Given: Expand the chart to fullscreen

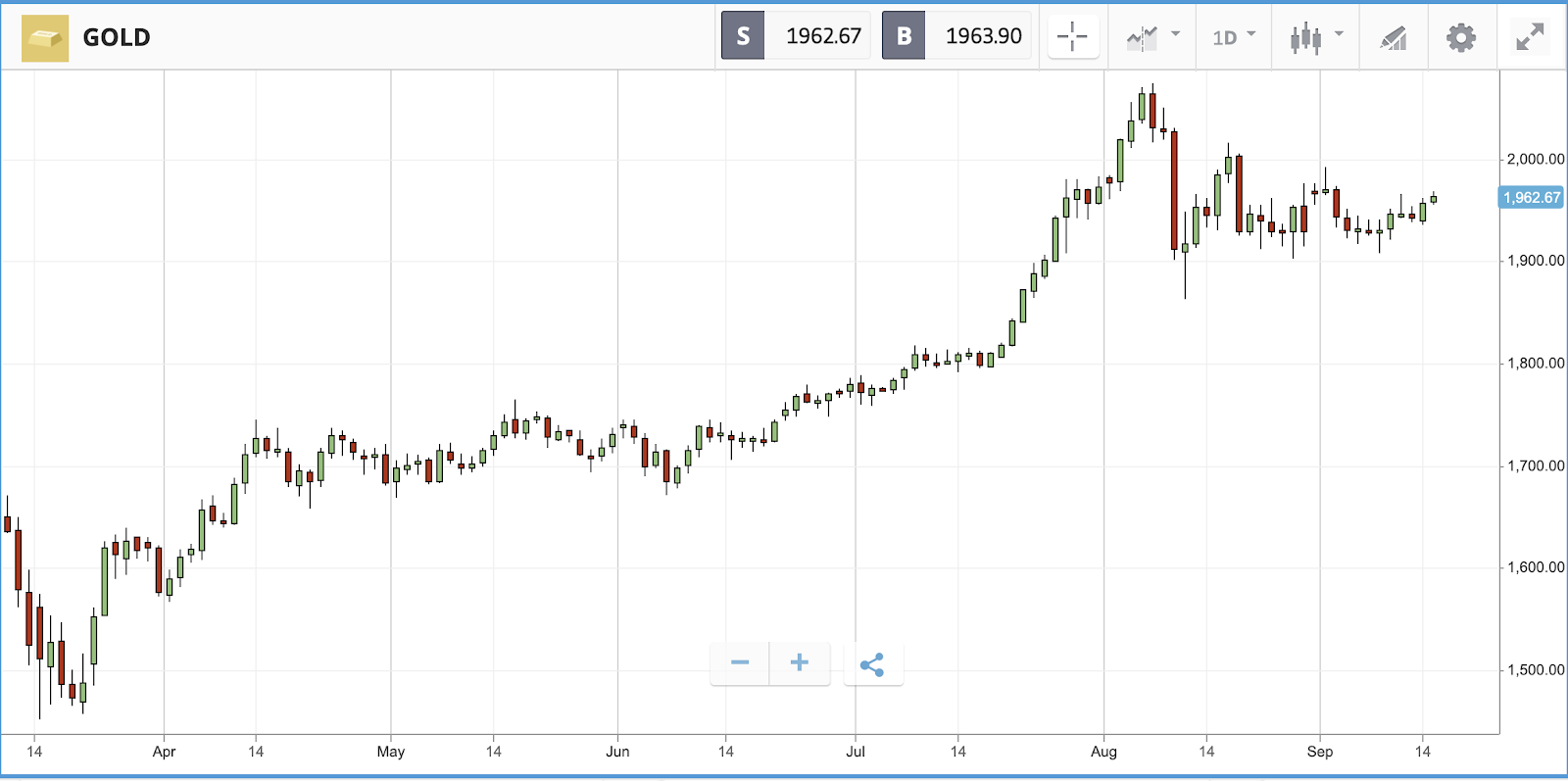Looking at the screenshot, I should click(1530, 37).
